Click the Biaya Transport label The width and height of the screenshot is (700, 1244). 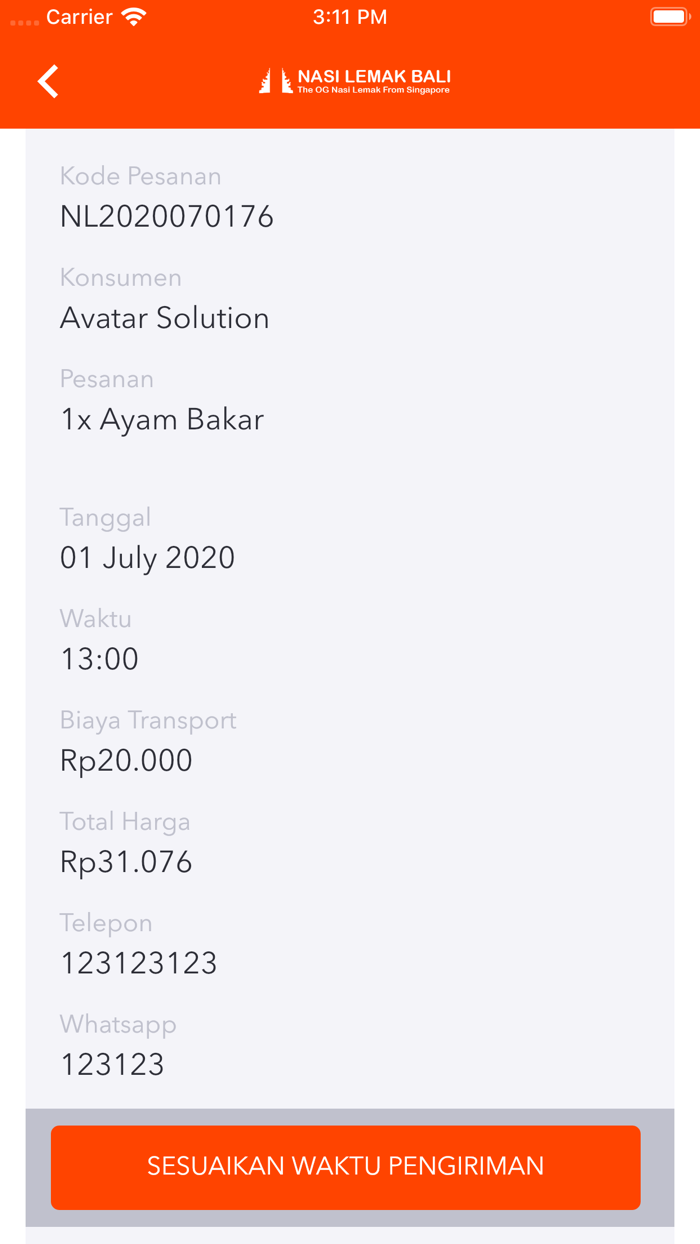(148, 720)
